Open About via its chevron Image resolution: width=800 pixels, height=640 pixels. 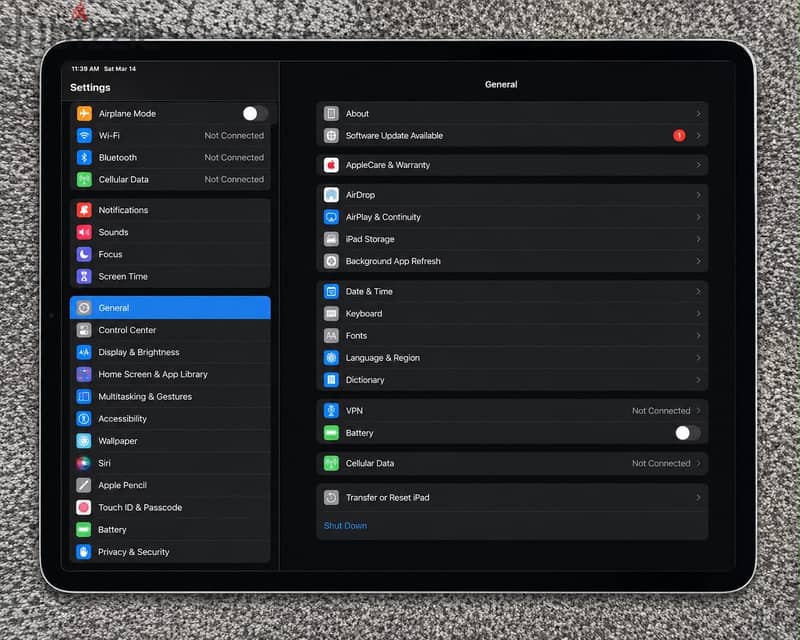tap(698, 113)
